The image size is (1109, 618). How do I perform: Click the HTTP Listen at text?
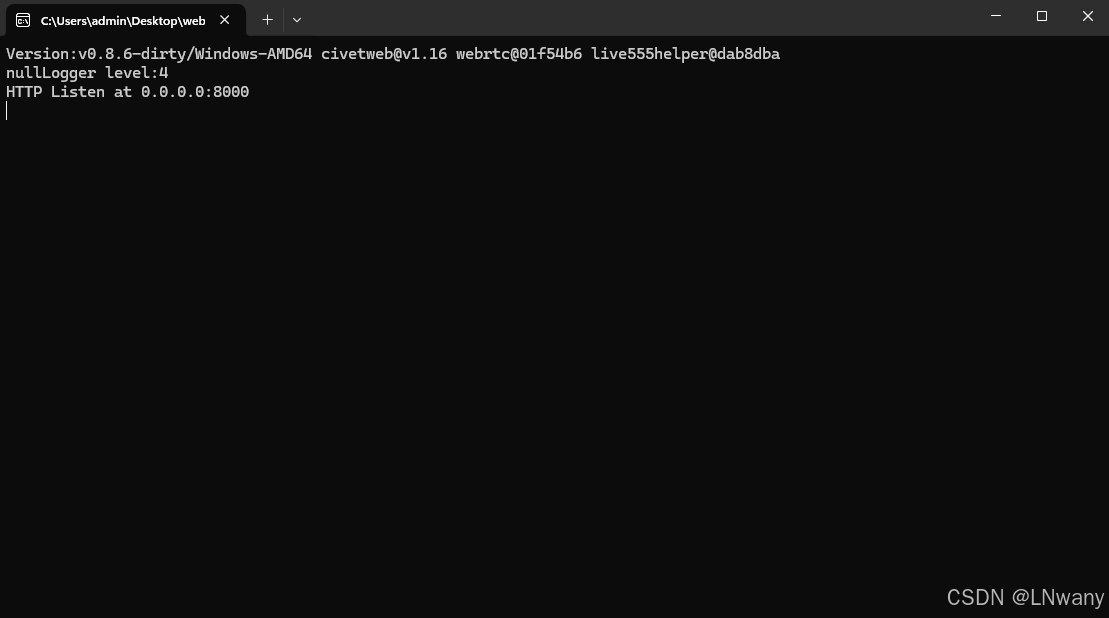point(70,92)
